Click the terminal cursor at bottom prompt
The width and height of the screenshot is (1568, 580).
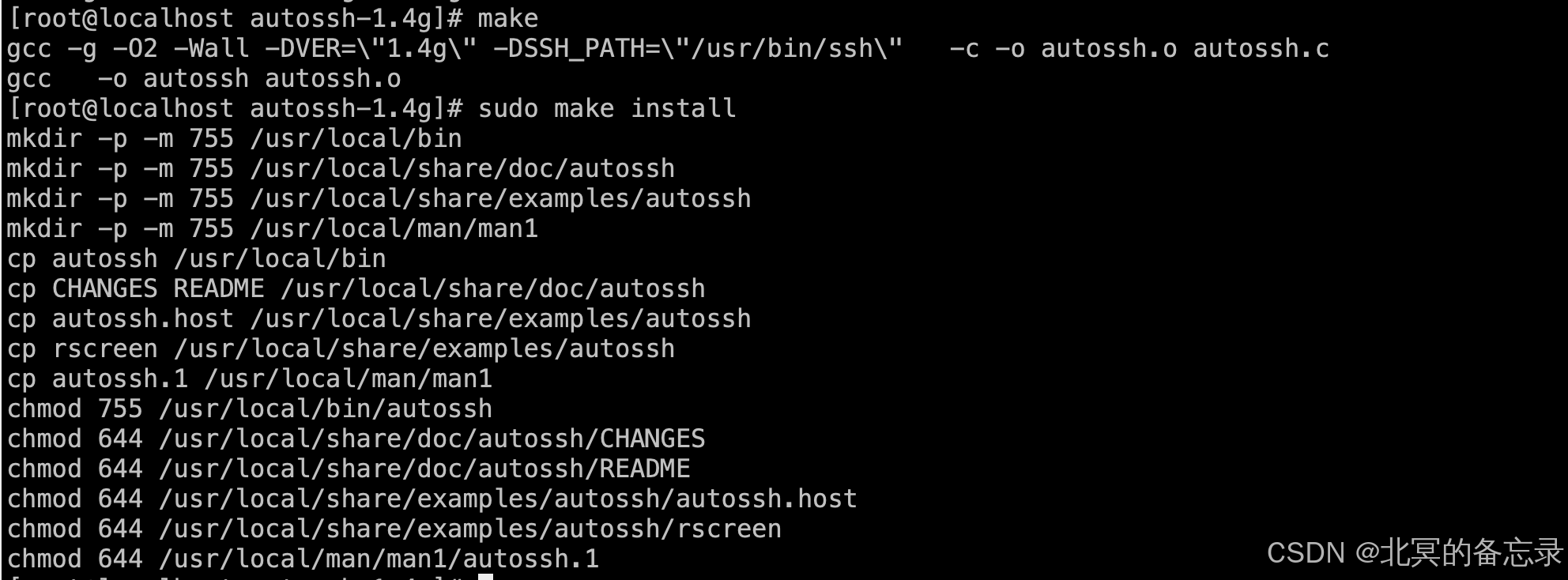tap(485, 577)
